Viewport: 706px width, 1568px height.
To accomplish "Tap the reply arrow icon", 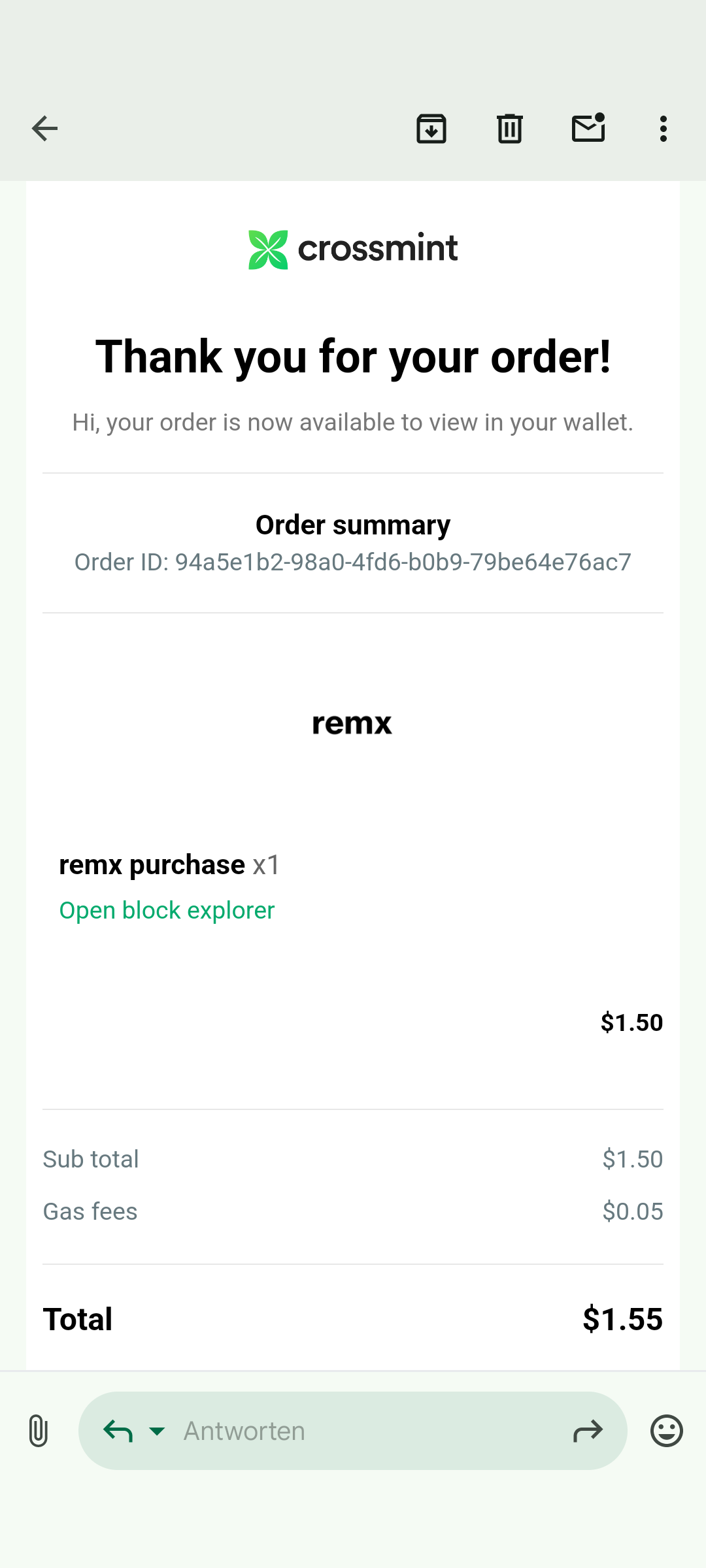I will [x=118, y=1431].
